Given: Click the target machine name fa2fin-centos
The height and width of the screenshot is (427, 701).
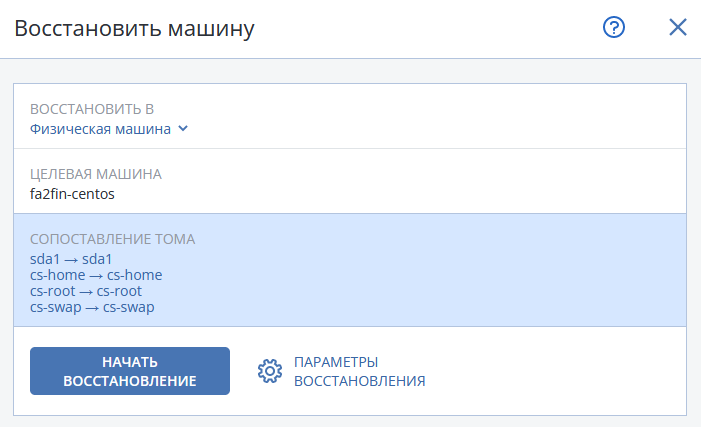Looking at the screenshot, I should tap(73, 193).
